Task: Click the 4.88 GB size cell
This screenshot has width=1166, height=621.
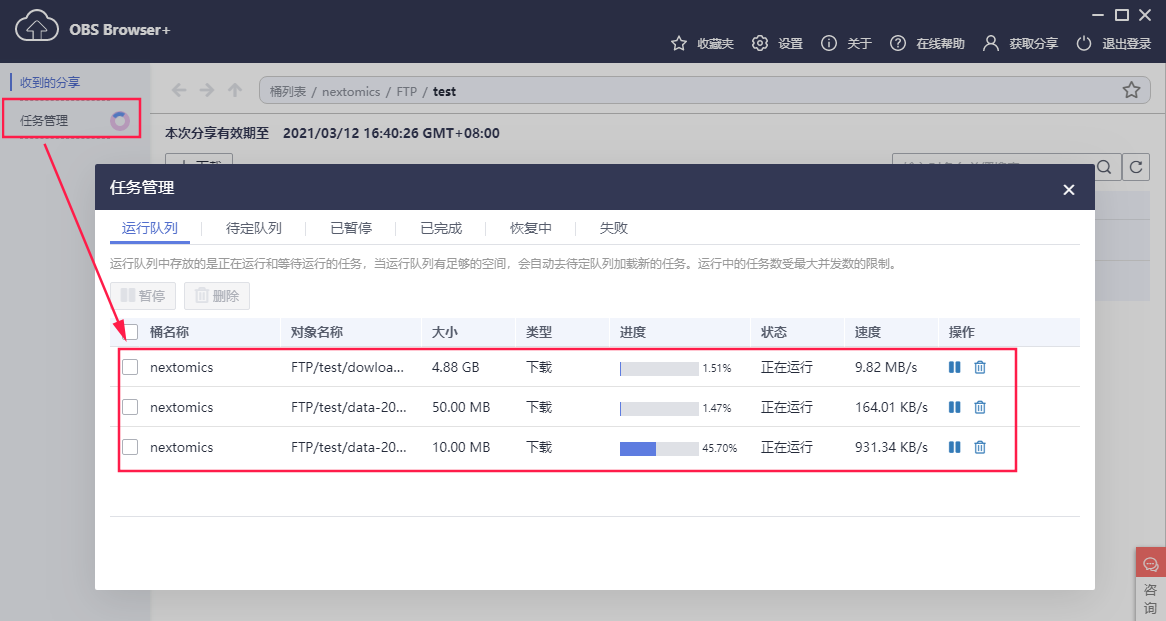Action: point(455,367)
